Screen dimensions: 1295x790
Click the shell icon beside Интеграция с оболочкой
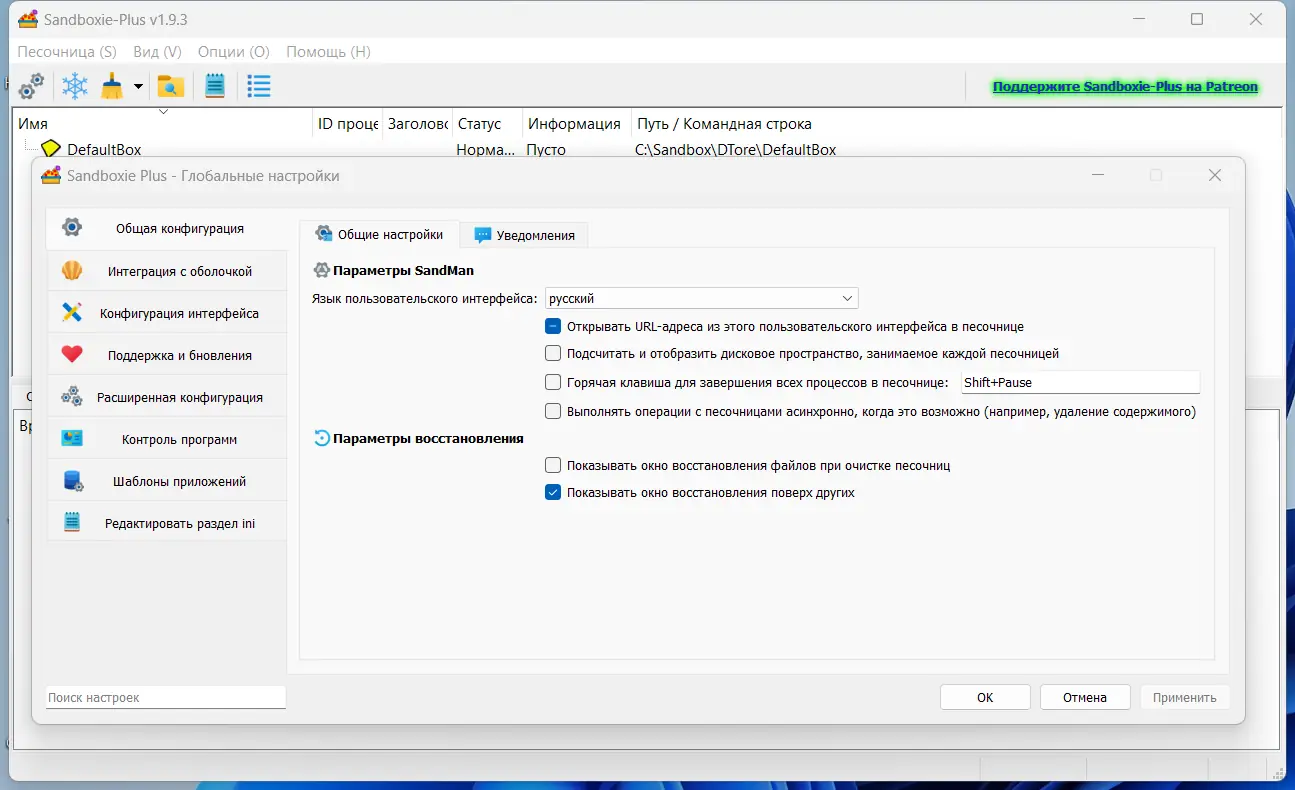pyautogui.click(x=72, y=270)
